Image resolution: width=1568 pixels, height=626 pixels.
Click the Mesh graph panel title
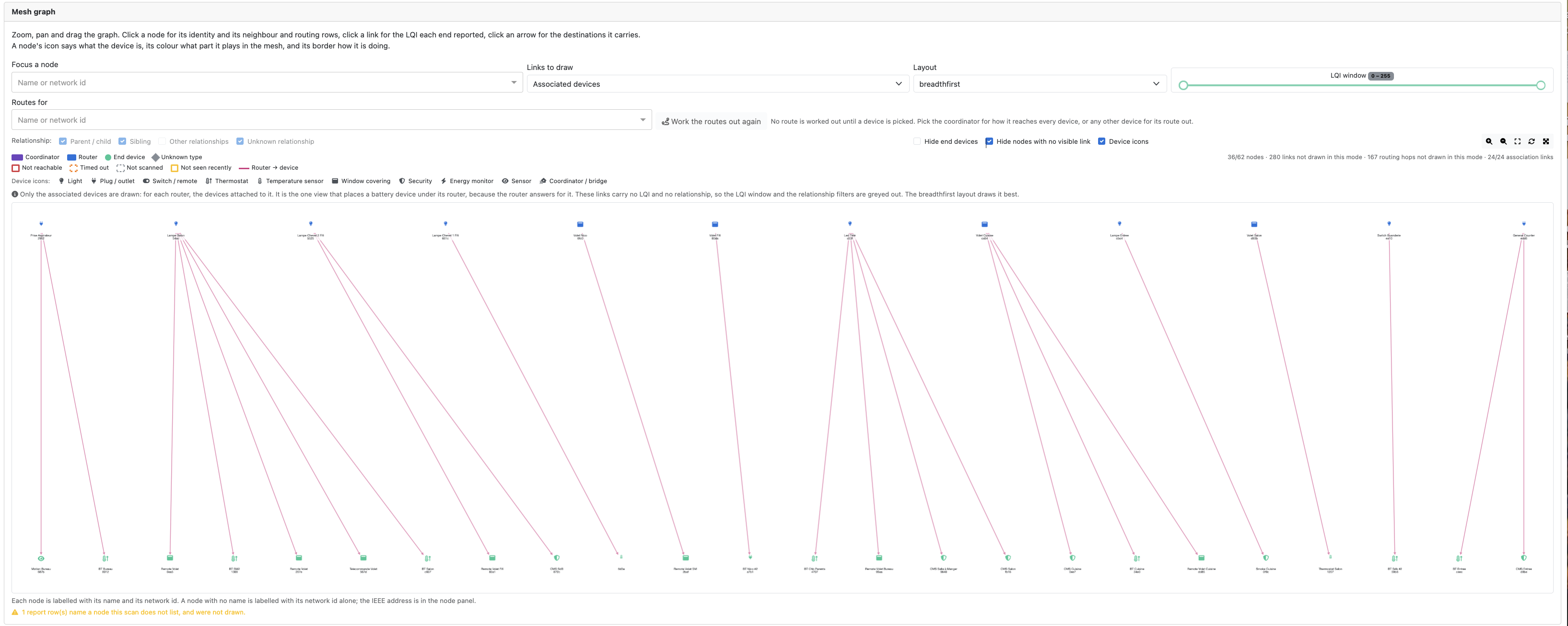34,12
